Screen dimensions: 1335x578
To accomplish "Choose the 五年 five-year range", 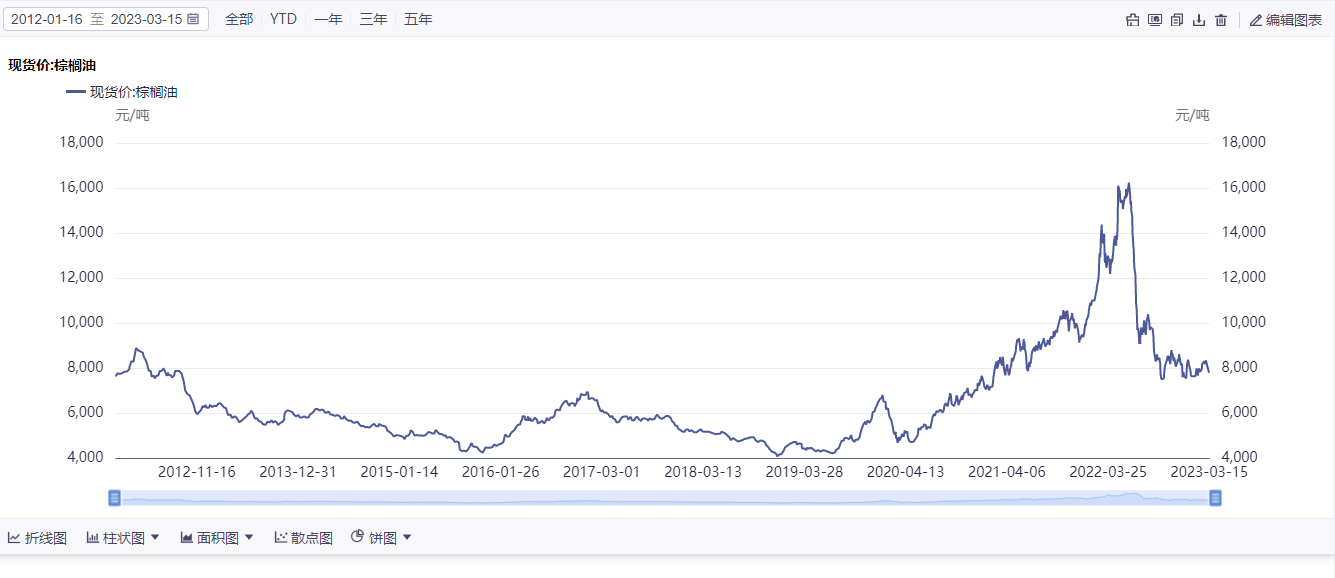I will [x=418, y=19].
